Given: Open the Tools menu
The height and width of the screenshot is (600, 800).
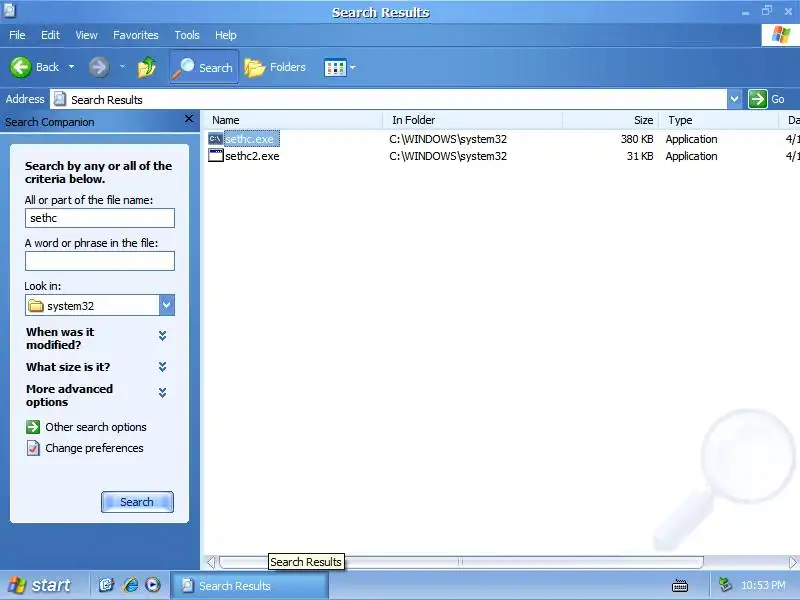Looking at the screenshot, I should coord(187,35).
